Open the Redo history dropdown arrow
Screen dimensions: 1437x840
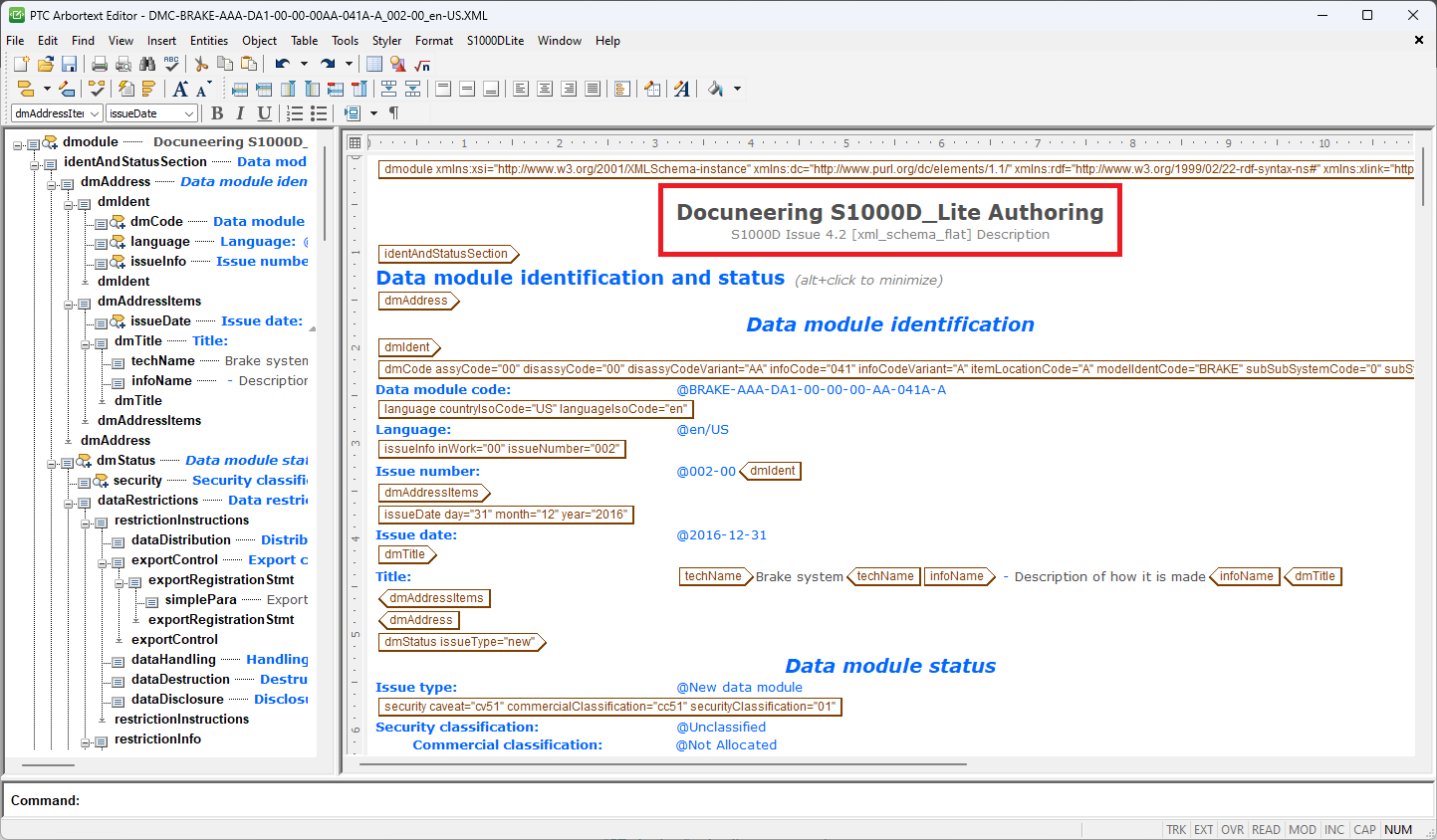tap(349, 64)
